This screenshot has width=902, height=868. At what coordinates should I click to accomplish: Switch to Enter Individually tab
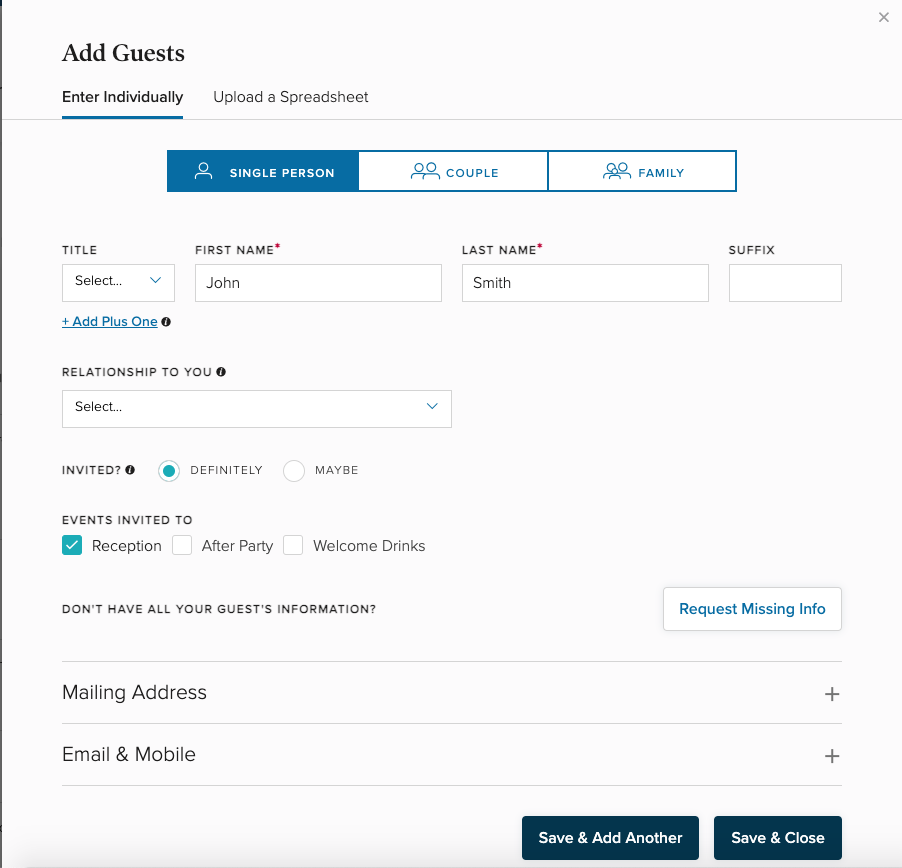[x=122, y=97]
